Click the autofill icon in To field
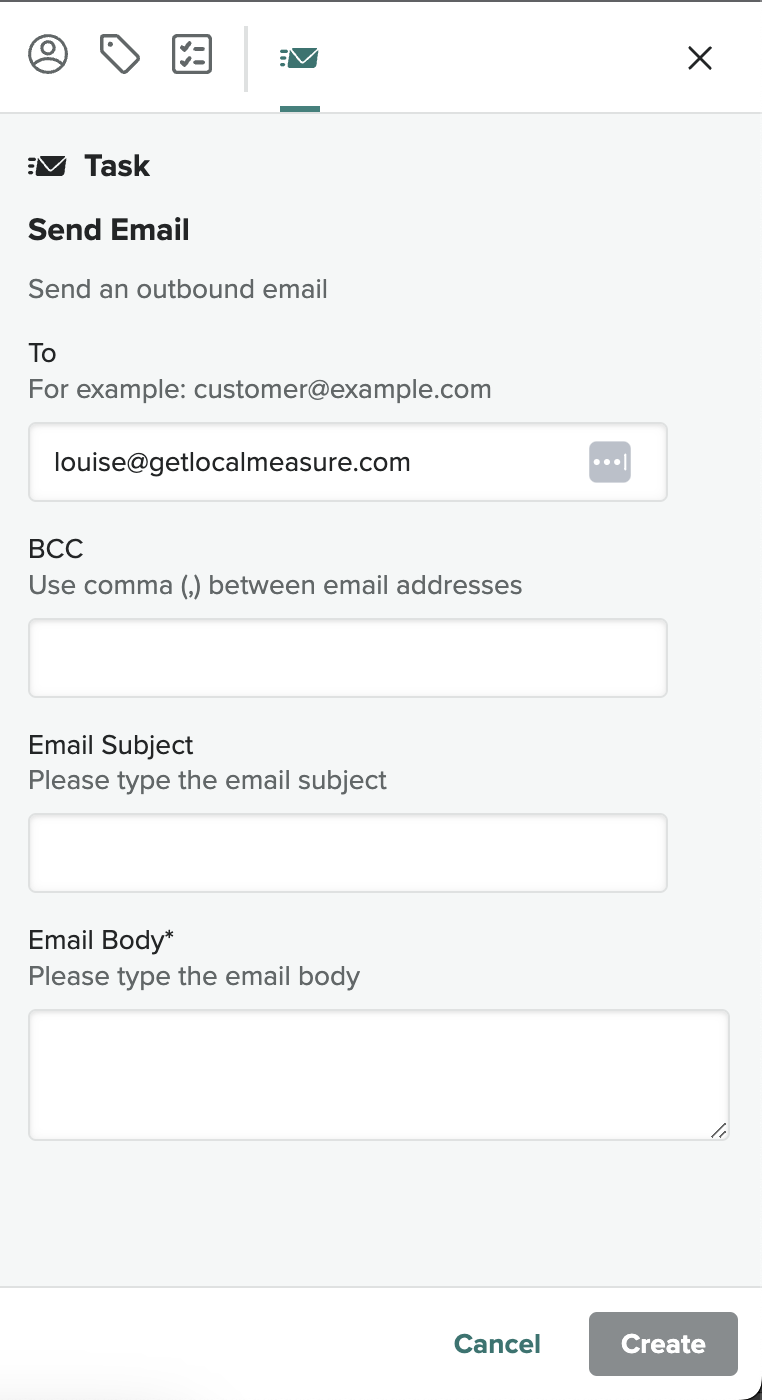The width and height of the screenshot is (762, 1400). coord(610,462)
